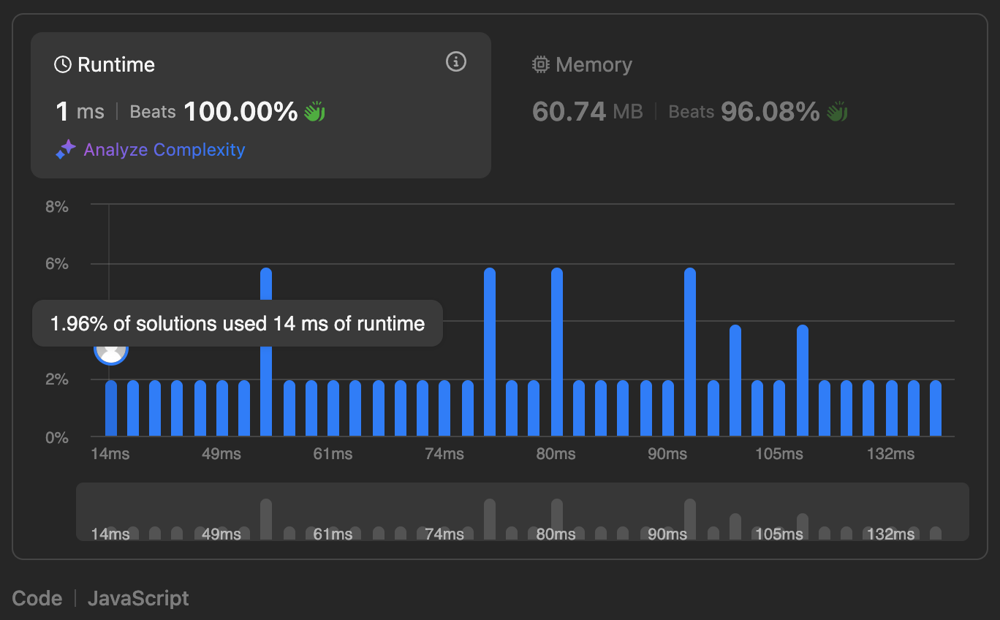Click the chip icon next to Memory
Viewport: 1000px width, 620px height.
[541, 65]
